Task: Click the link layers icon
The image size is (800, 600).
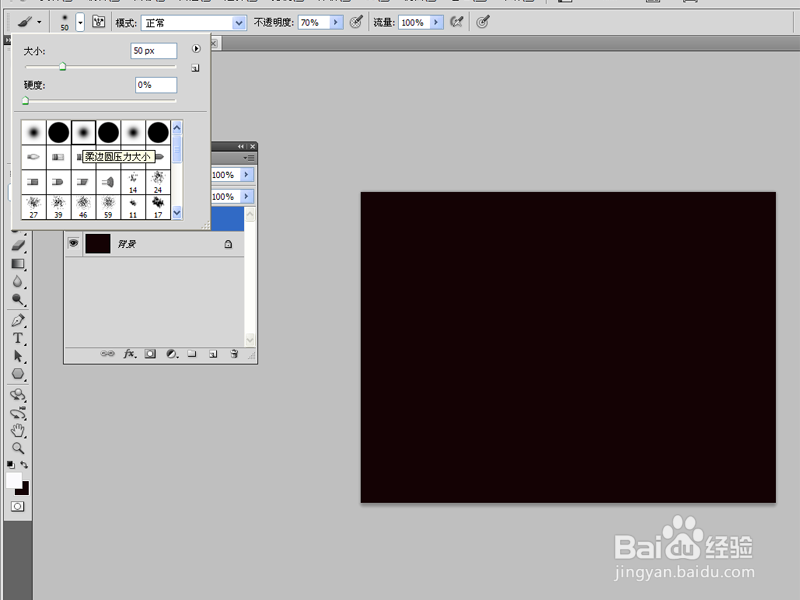Action: [x=108, y=354]
